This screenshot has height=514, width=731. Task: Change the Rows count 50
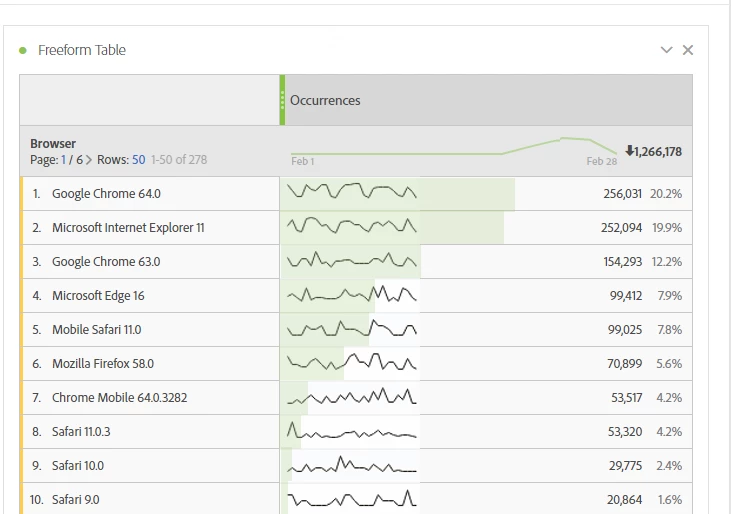(138, 160)
